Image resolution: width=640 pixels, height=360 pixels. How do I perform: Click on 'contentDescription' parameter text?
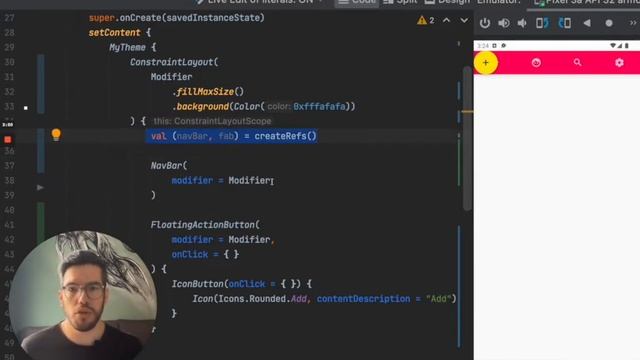click(363, 299)
